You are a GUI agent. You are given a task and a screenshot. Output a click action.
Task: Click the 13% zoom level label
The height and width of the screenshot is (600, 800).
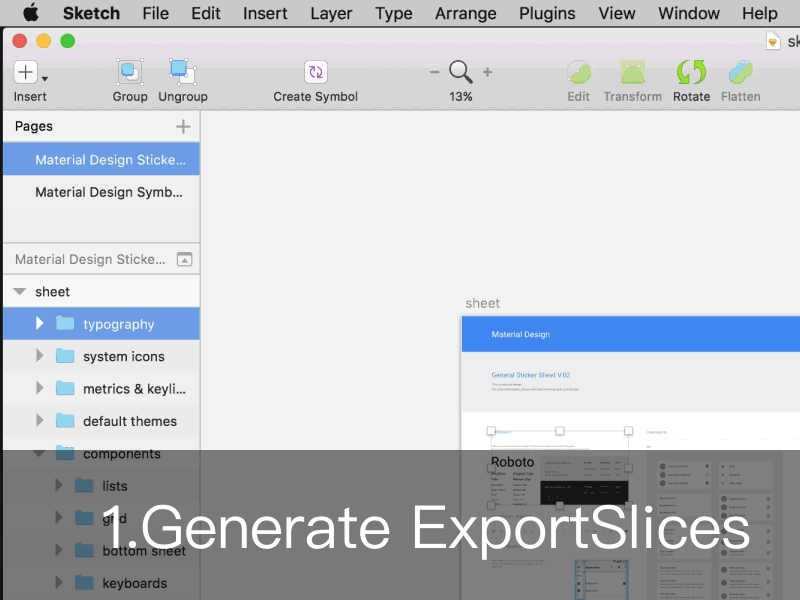coord(460,96)
